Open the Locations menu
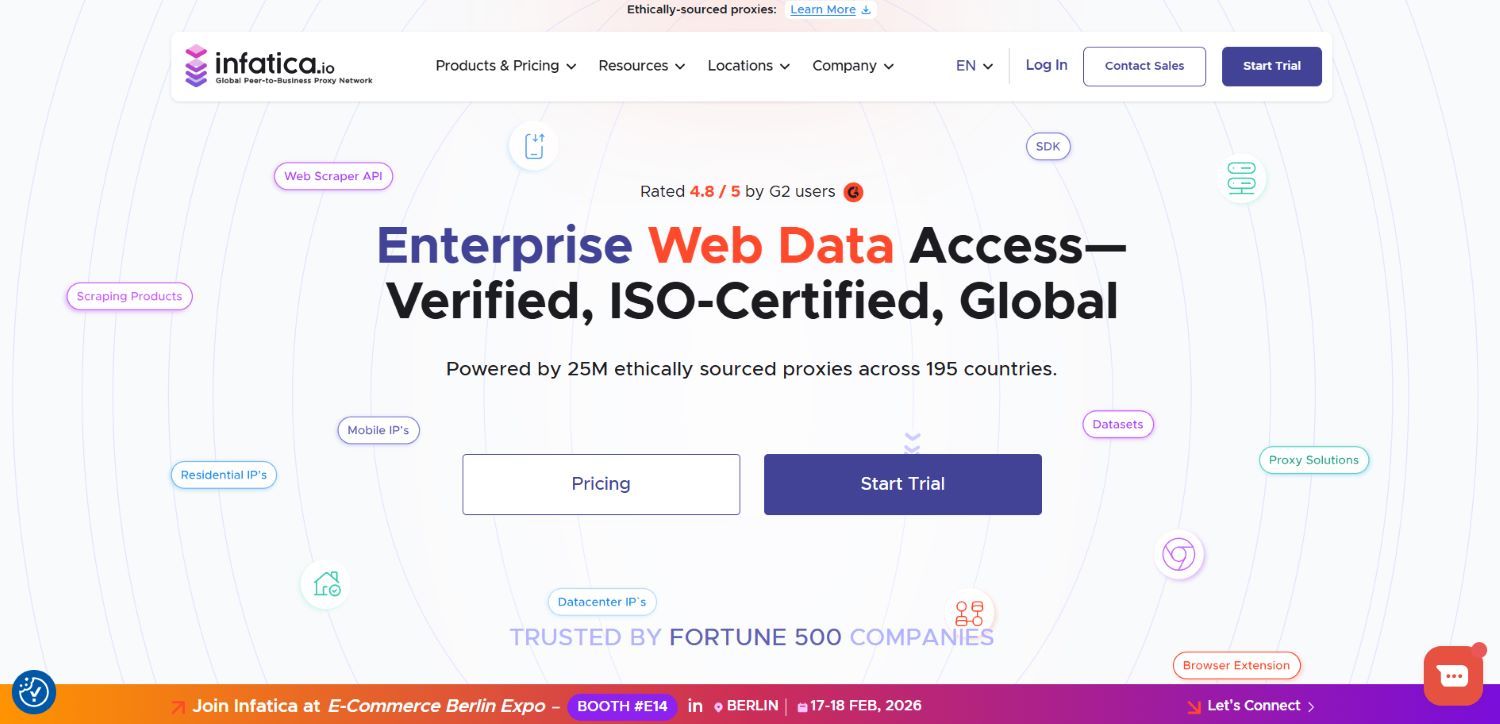The width and height of the screenshot is (1500, 724). click(749, 66)
